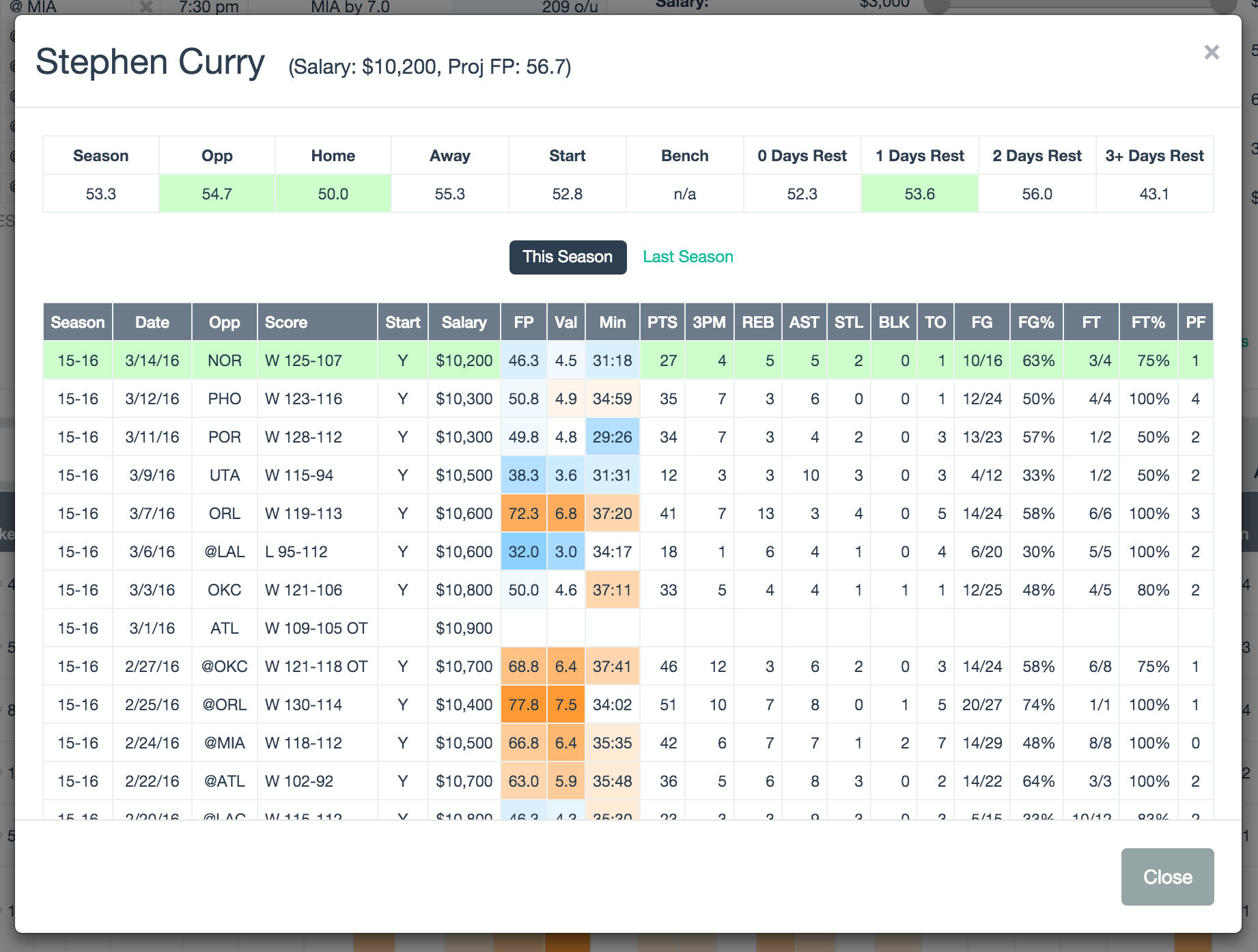Sort table by FP column header

point(523,322)
